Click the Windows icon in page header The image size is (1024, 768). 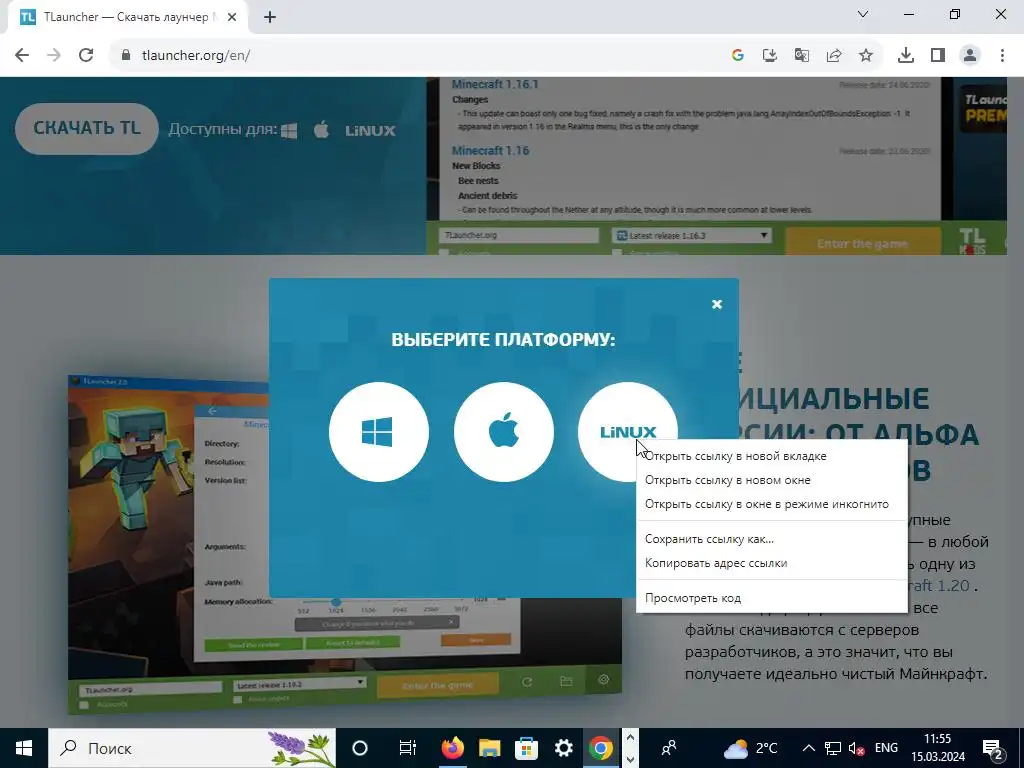289,131
